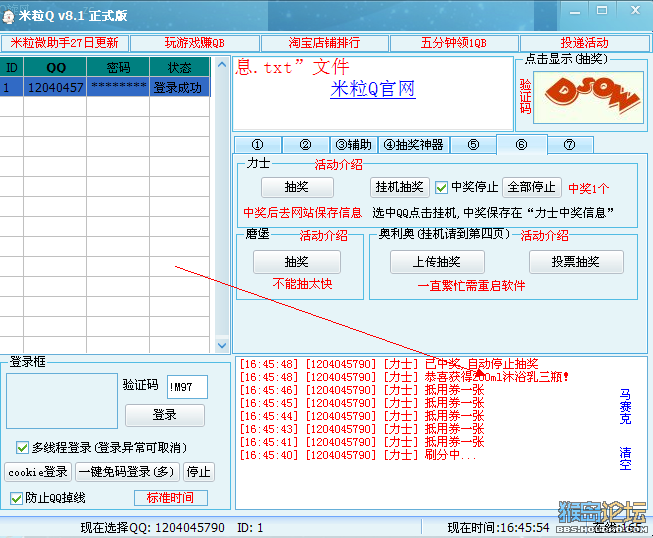Click 现在时间 status bar entry

click(x=498, y=528)
